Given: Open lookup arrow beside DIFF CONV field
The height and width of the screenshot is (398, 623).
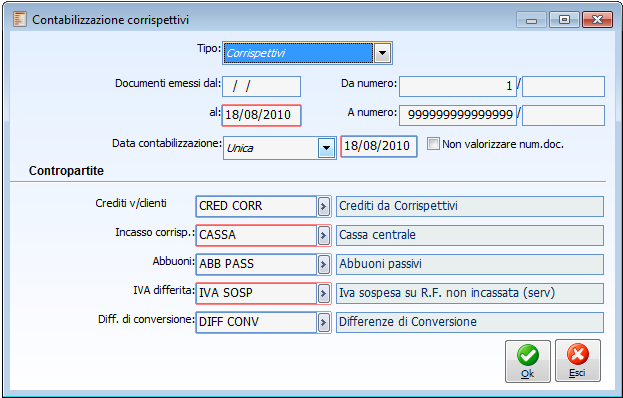Looking at the screenshot, I should [x=323, y=323].
